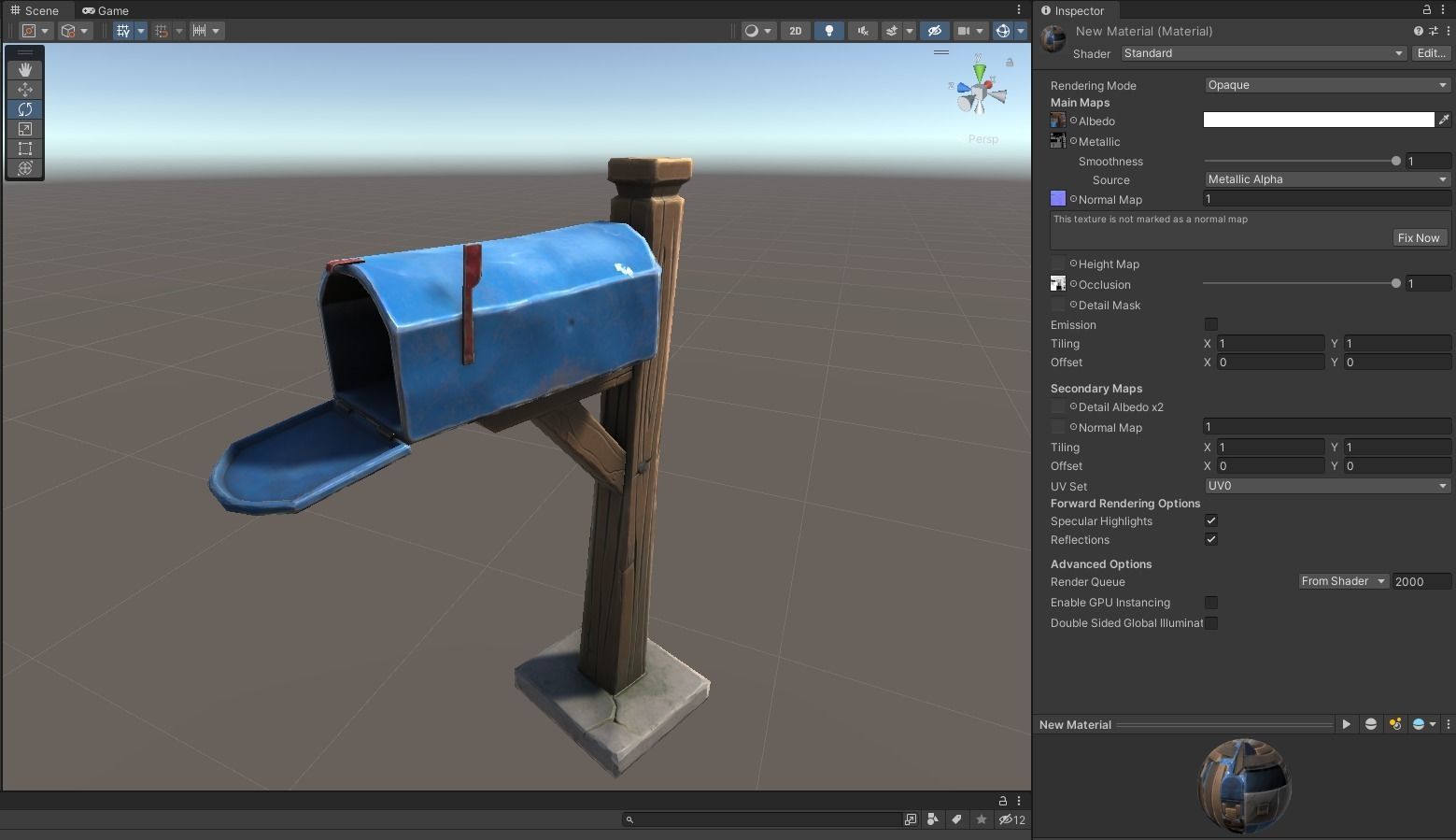The height and width of the screenshot is (840, 1456).
Task: Select the Scale tool
Action: pyautogui.click(x=25, y=129)
